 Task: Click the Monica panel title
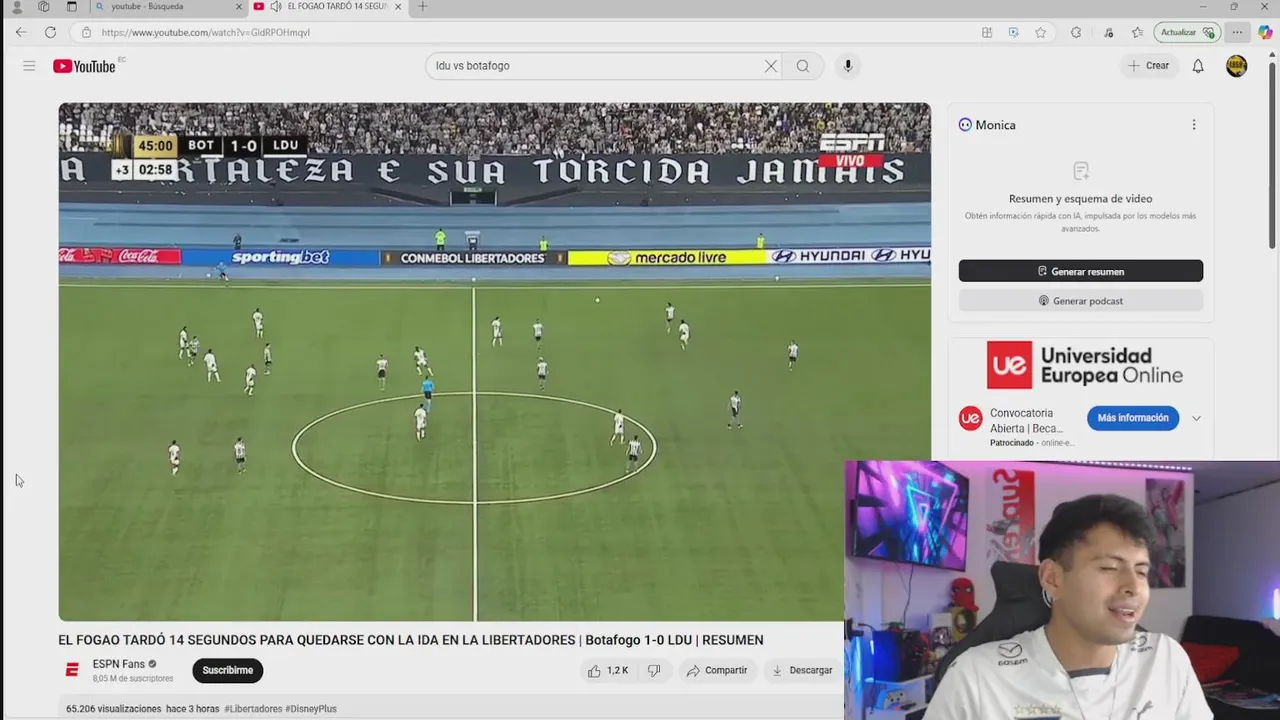(x=995, y=125)
